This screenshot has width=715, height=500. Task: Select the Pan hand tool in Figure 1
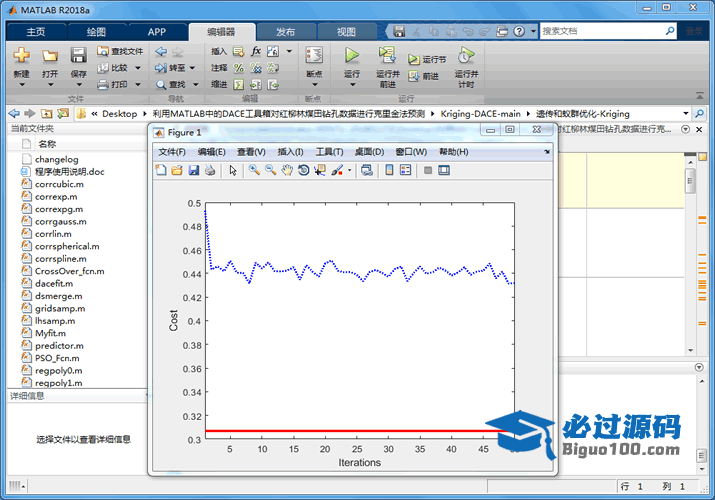tap(287, 170)
